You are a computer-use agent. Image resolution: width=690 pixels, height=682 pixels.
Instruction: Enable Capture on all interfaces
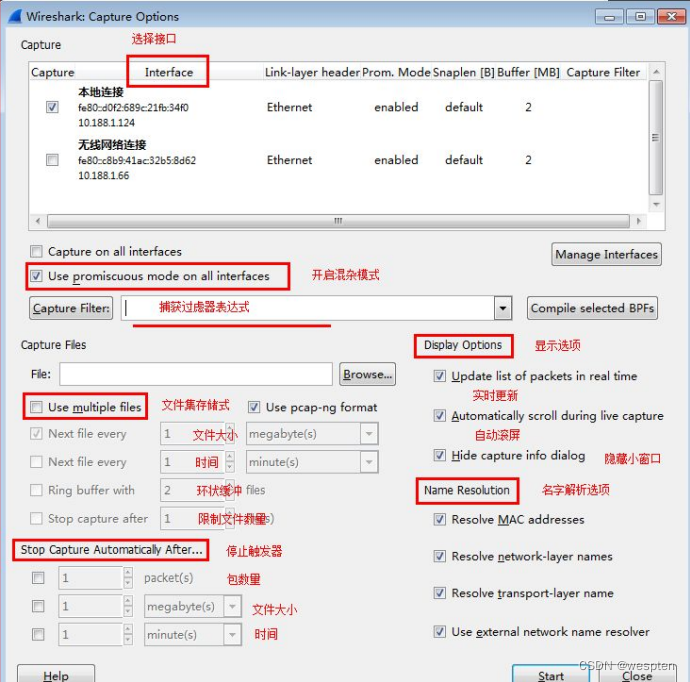tap(36, 252)
